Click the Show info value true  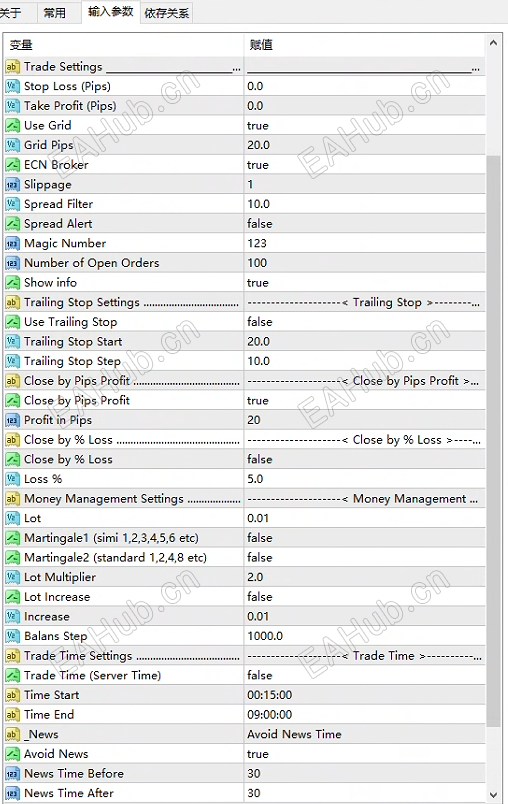pos(258,283)
